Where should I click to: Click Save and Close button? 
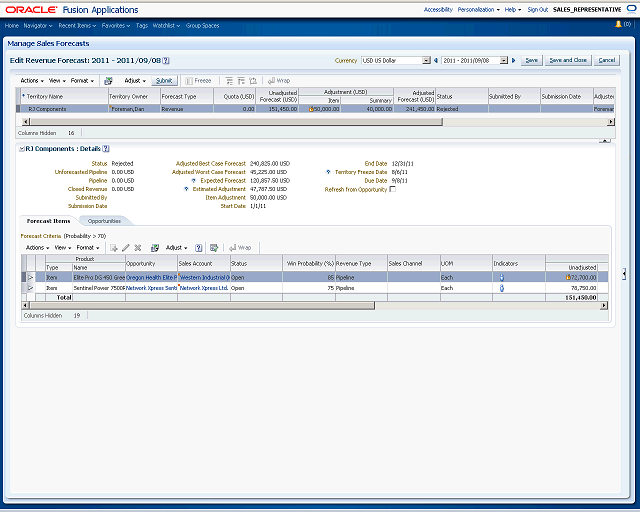pyautogui.click(x=568, y=60)
